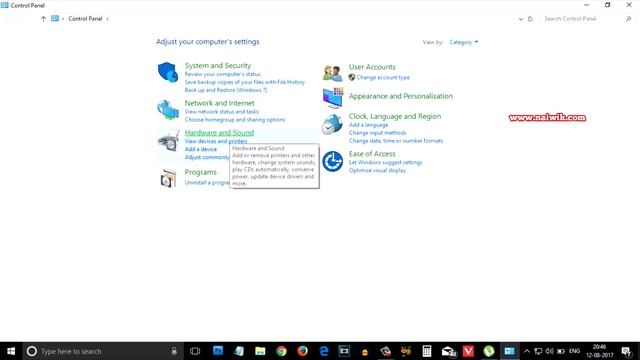The width and height of the screenshot is (640, 360).
Task: Click the Up arrow in navigation bar
Action: point(43,19)
